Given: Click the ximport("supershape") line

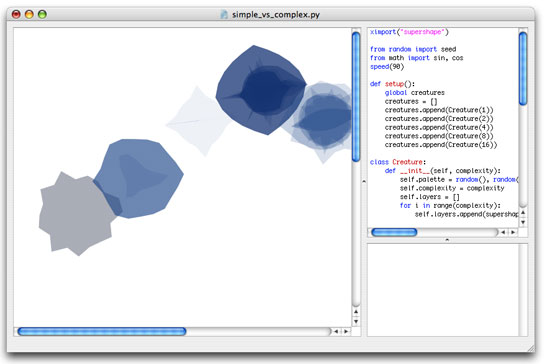Looking at the screenshot, I should click(409, 32).
